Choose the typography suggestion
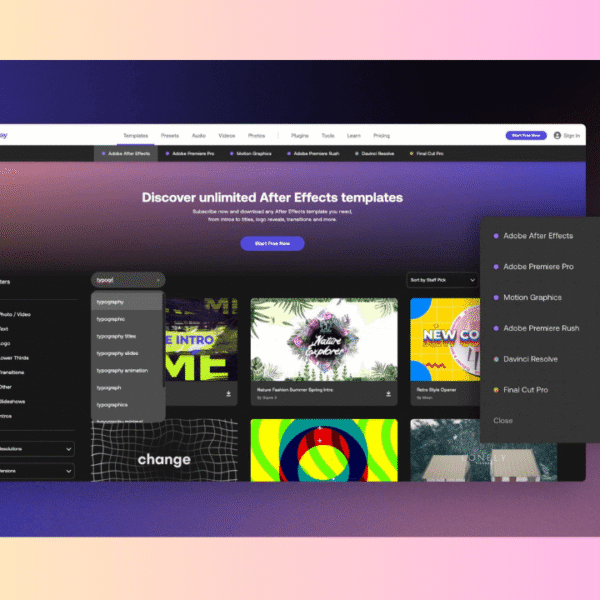 pos(127,302)
